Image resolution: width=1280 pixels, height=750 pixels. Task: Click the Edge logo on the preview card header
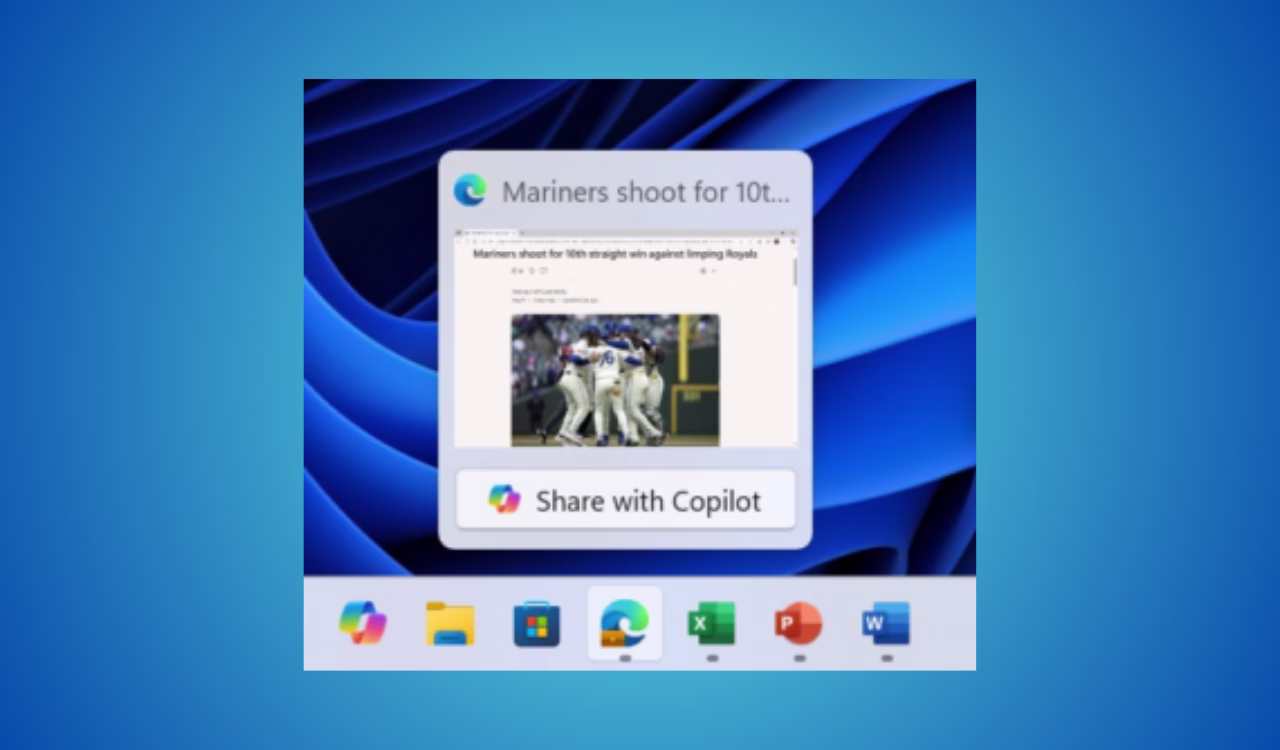468,190
